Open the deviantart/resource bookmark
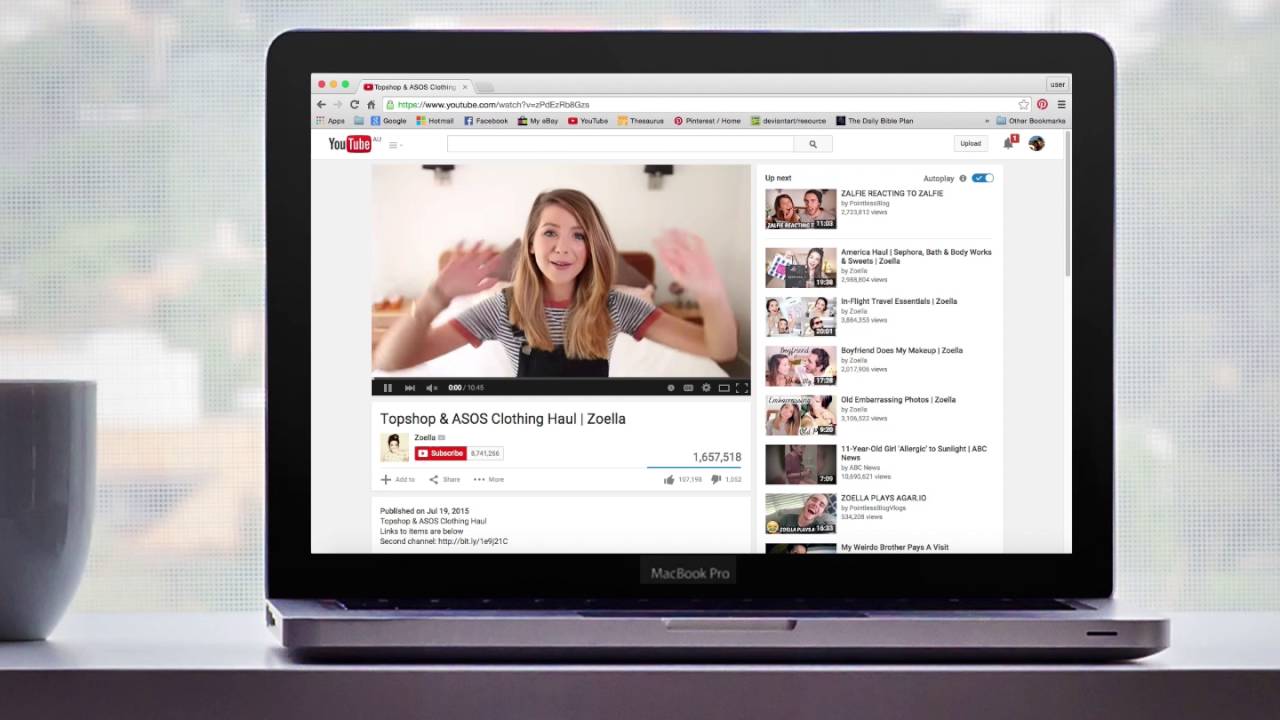Screen dimensions: 1280x720 click(789, 121)
